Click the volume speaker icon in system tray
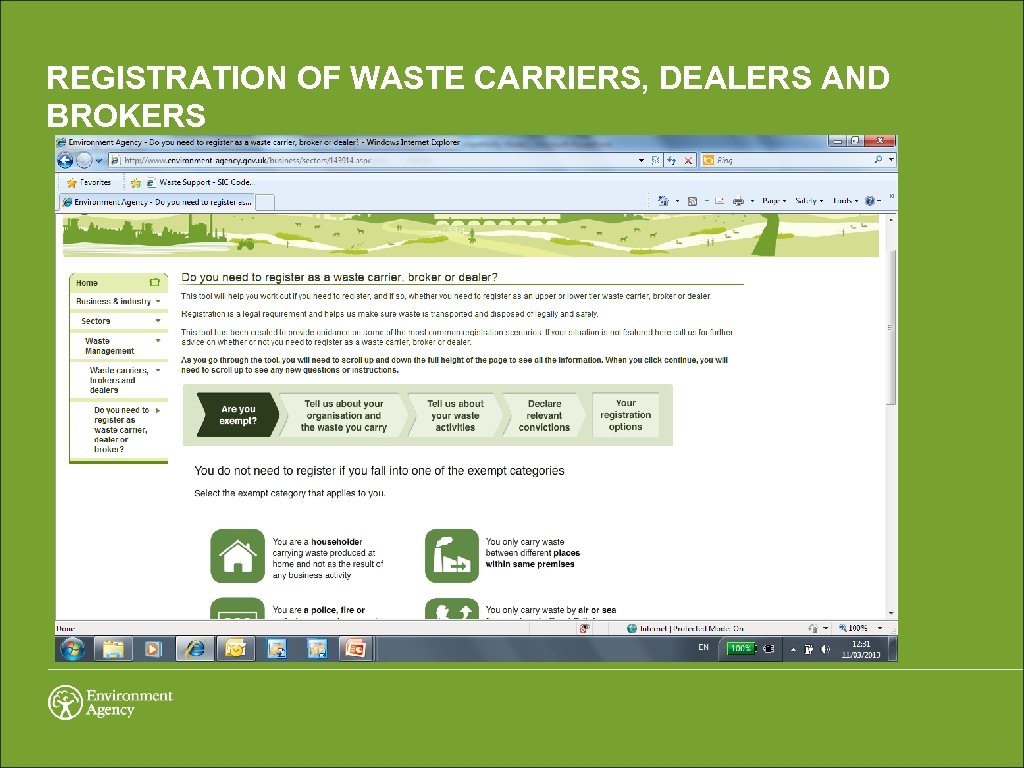Image resolution: width=1024 pixels, height=768 pixels. tap(826, 649)
